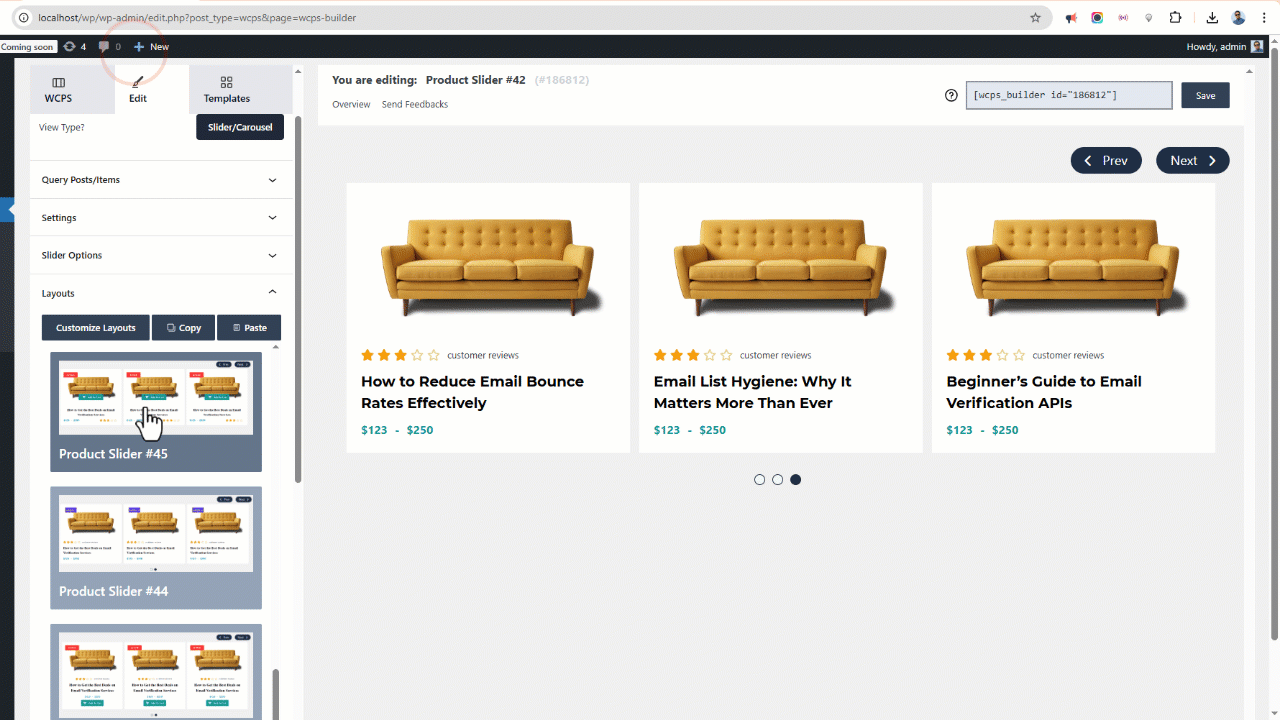Click the Save button
This screenshot has height=720, width=1280.
point(1205,96)
